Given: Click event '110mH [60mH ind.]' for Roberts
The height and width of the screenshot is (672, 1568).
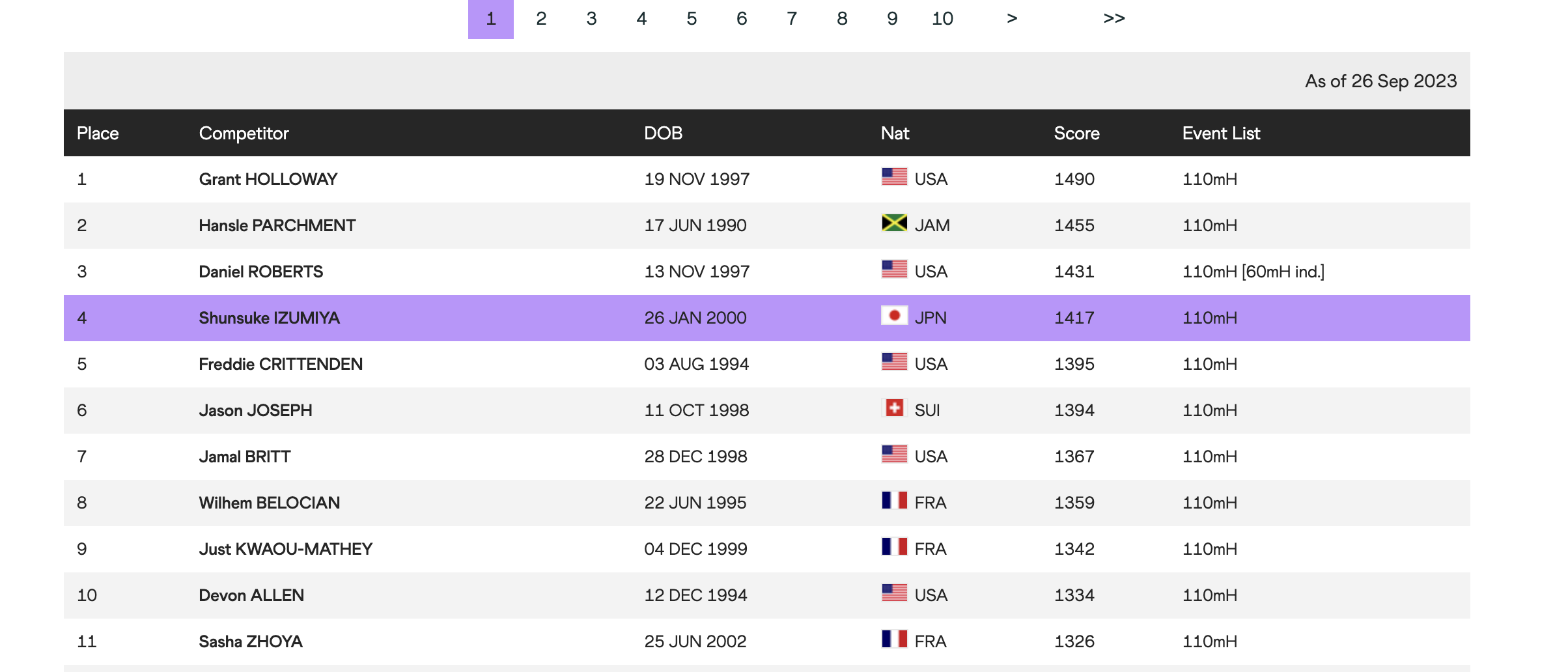Looking at the screenshot, I should click(x=1253, y=272).
